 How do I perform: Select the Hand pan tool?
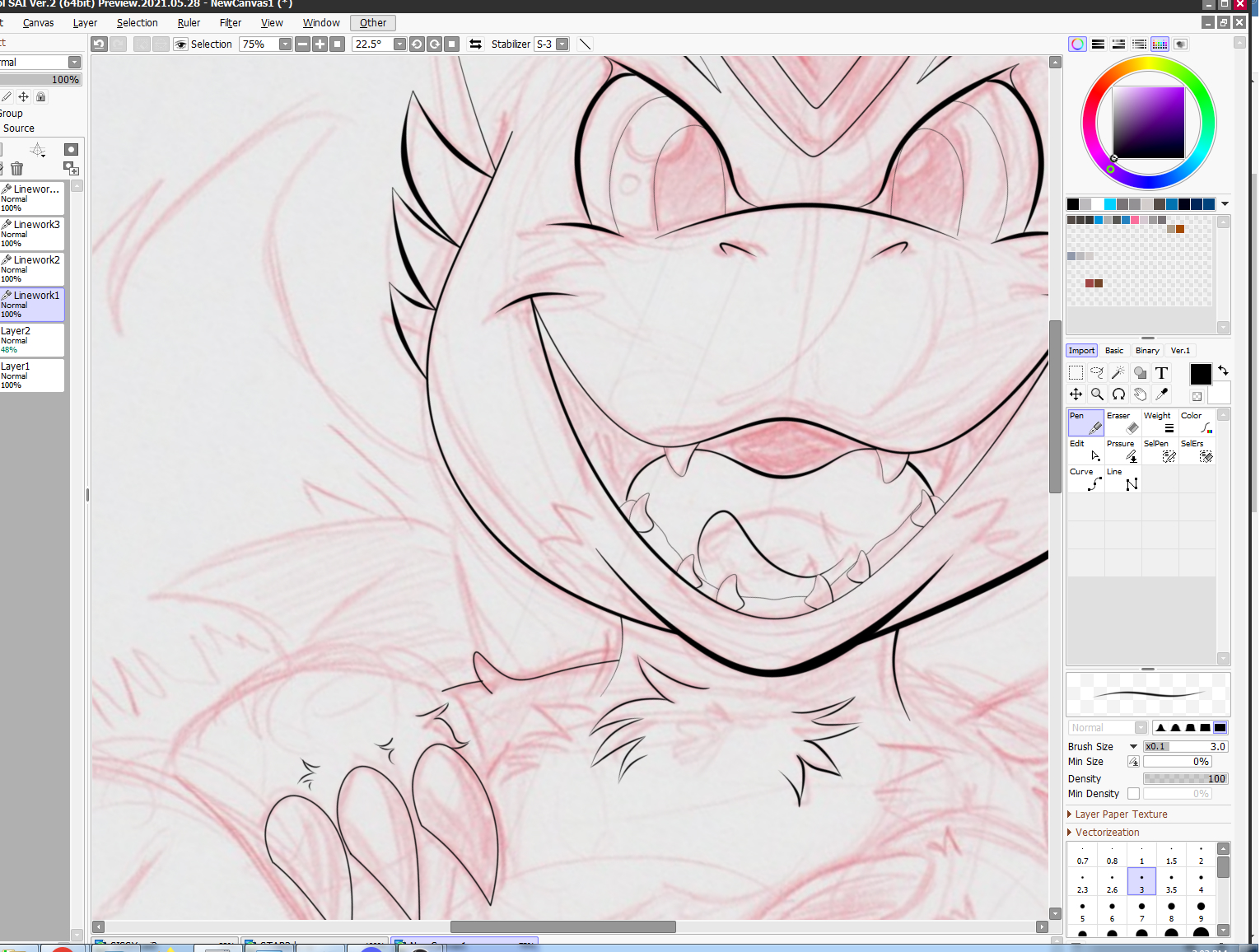pyautogui.click(x=1140, y=394)
